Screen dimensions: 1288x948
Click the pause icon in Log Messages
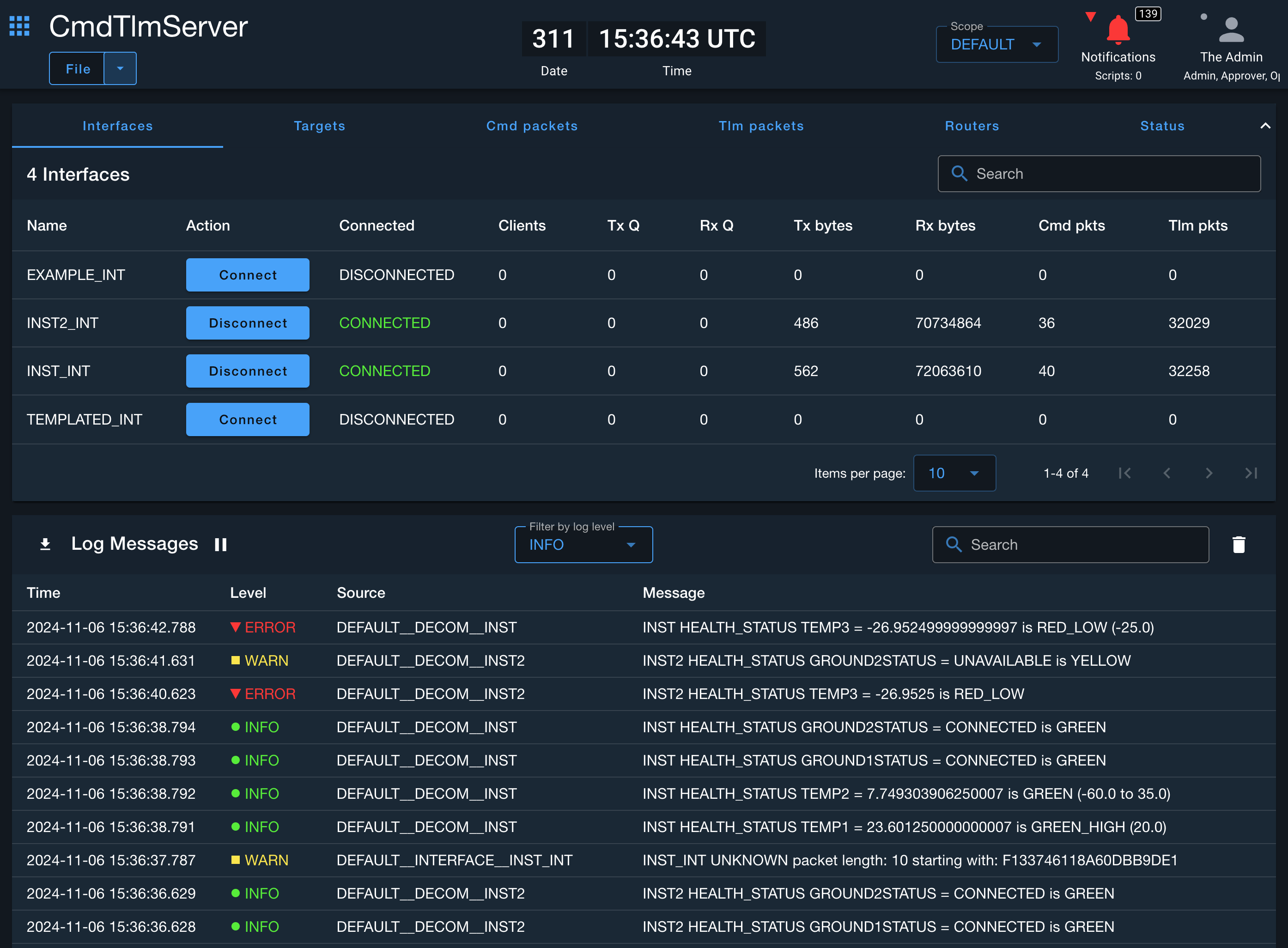coord(221,544)
